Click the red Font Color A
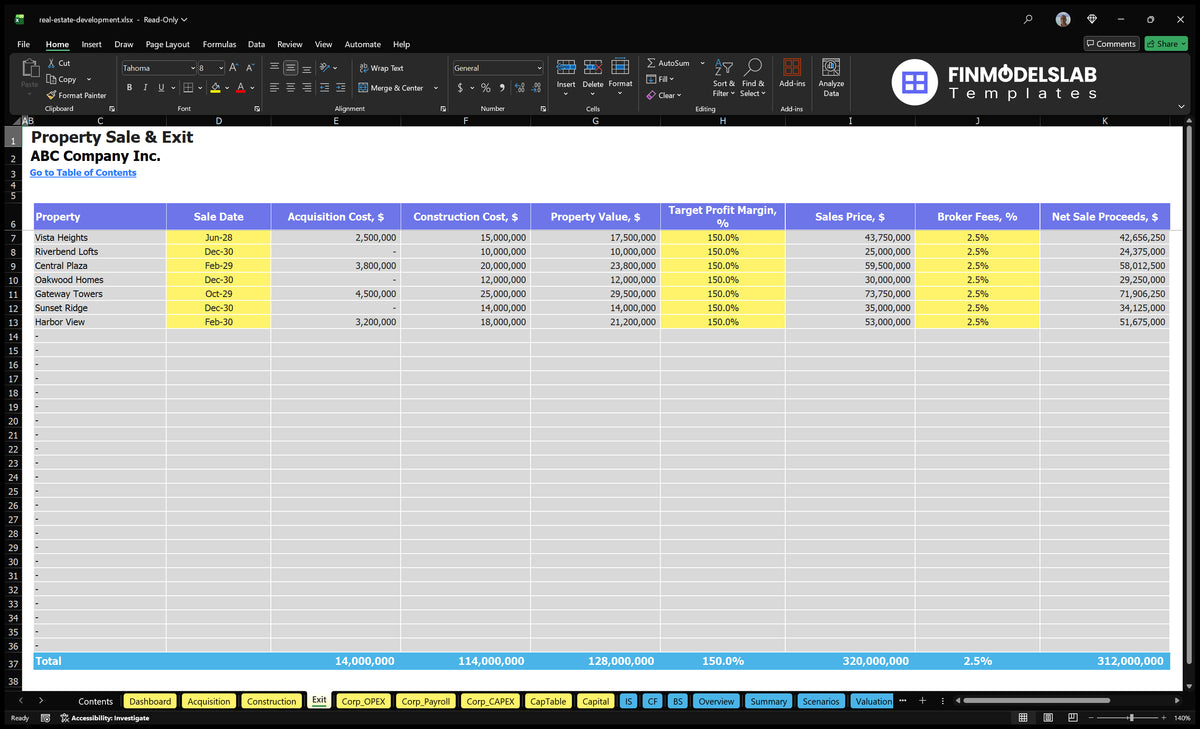The width and height of the screenshot is (1200, 729). 240,88
